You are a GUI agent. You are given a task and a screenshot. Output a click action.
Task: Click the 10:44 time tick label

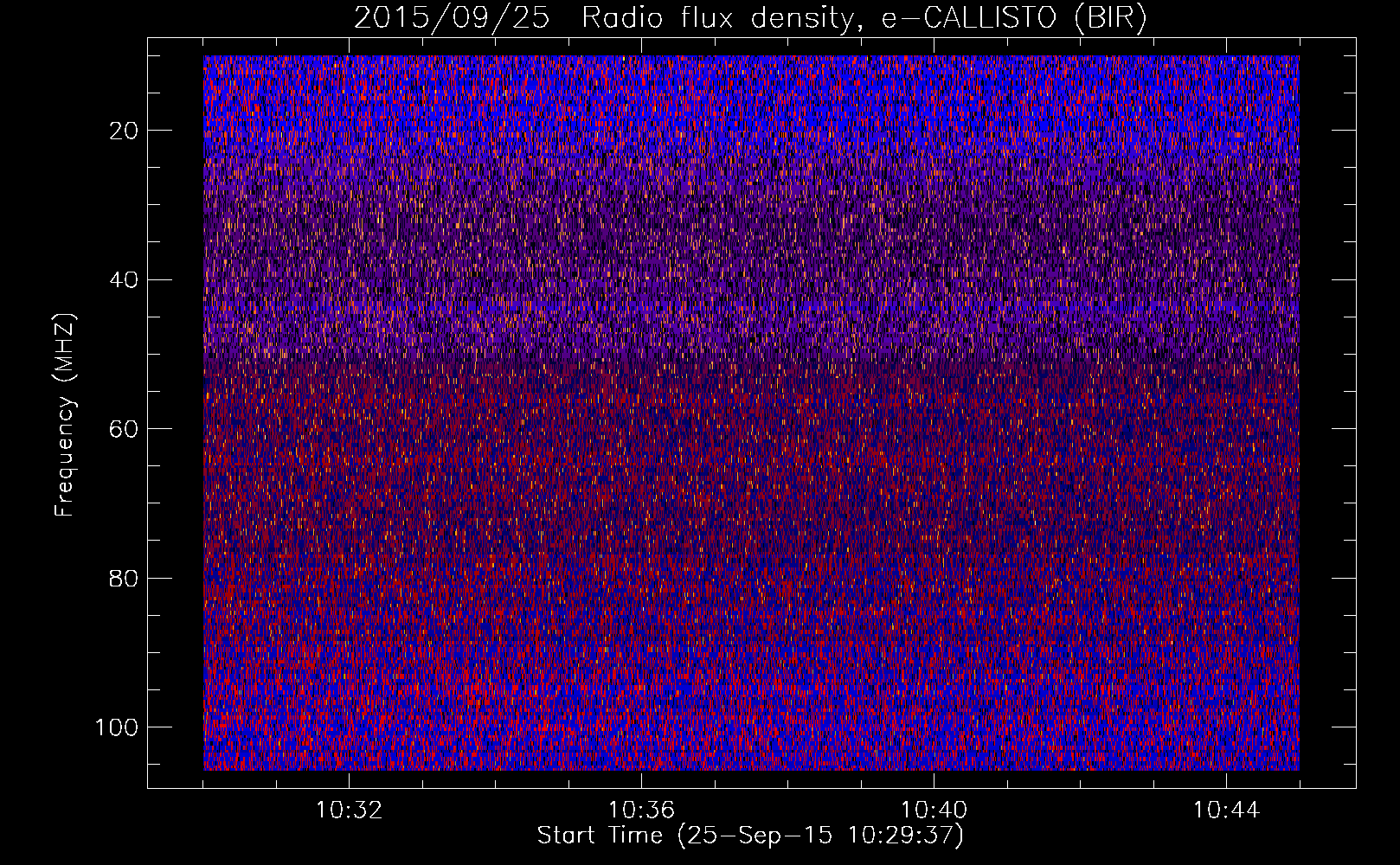[x=1226, y=811]
